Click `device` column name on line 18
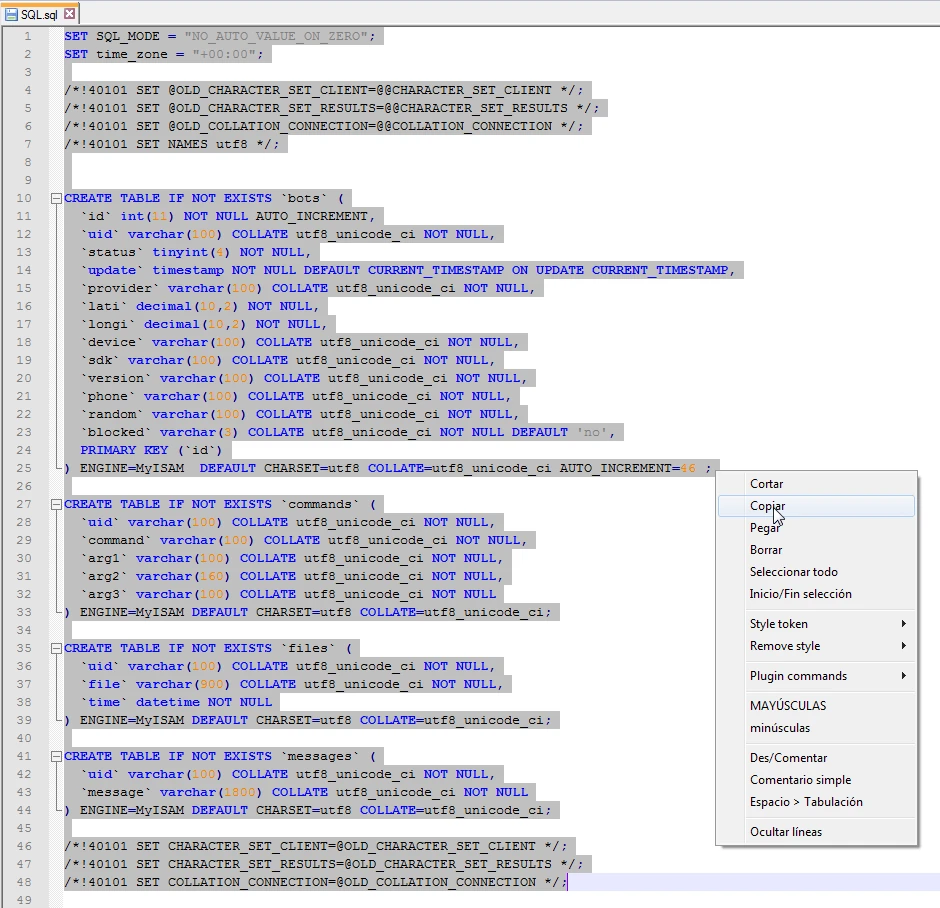Screen dimensions: 940x908 (112, 342)
